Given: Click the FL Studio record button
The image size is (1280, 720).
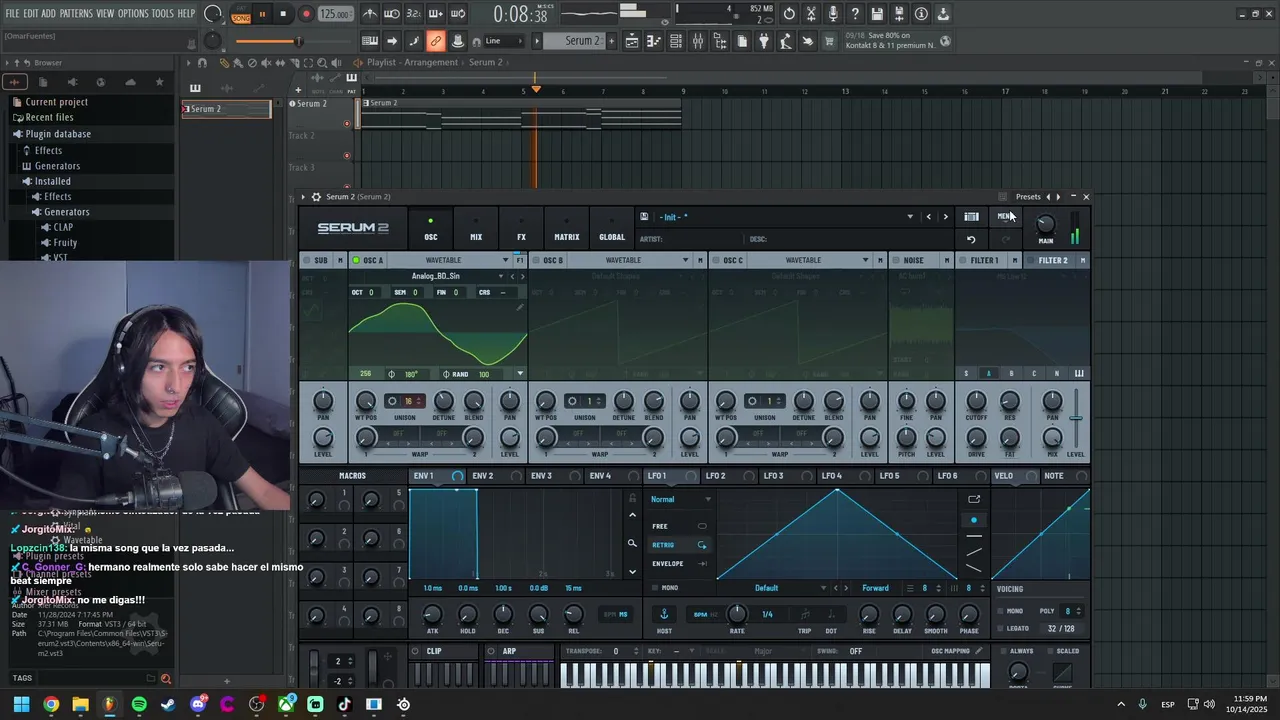Looking at the screenshot, I should click(306, 14).
